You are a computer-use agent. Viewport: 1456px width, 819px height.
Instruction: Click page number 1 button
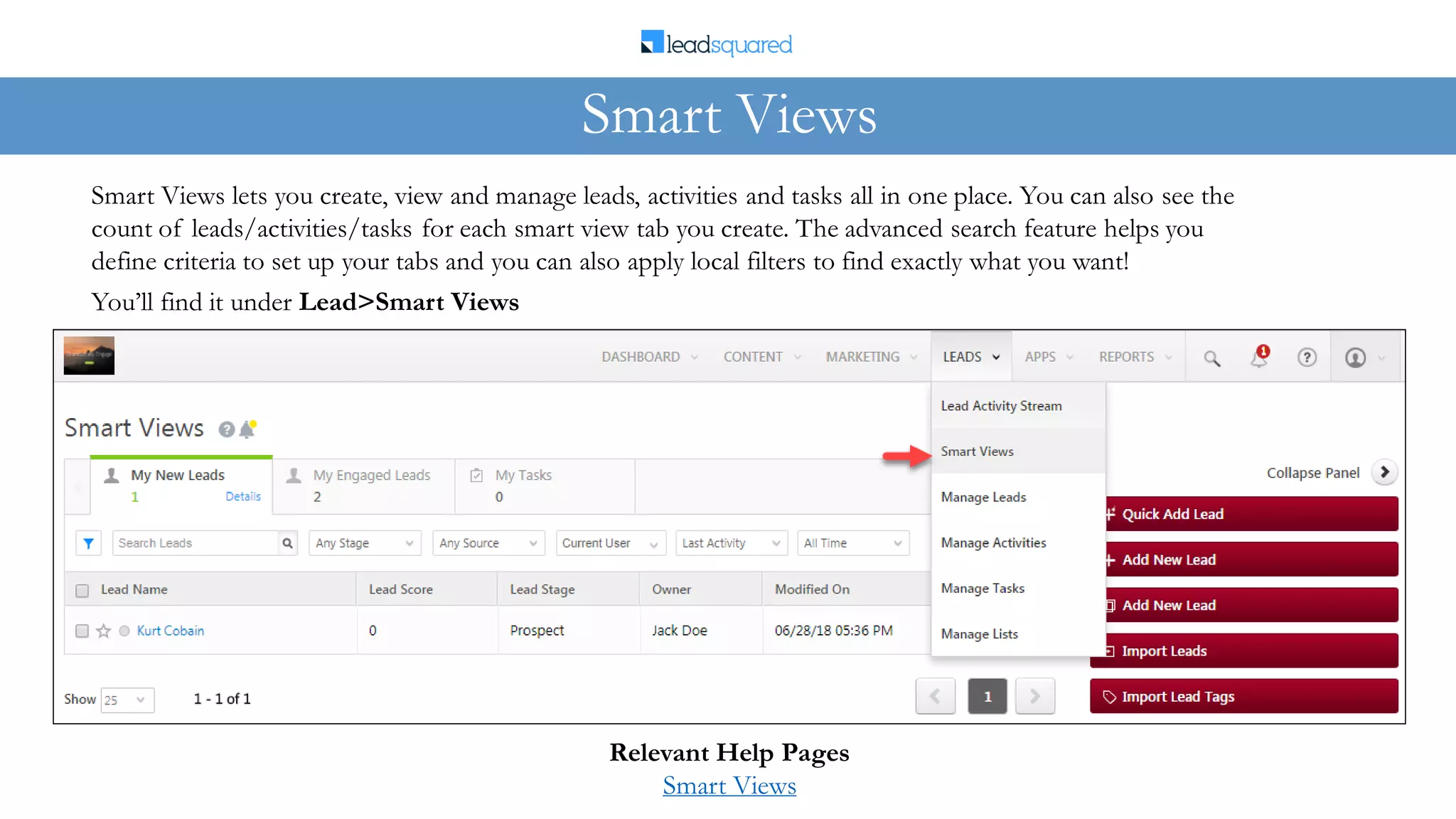[x=987, y=696]
